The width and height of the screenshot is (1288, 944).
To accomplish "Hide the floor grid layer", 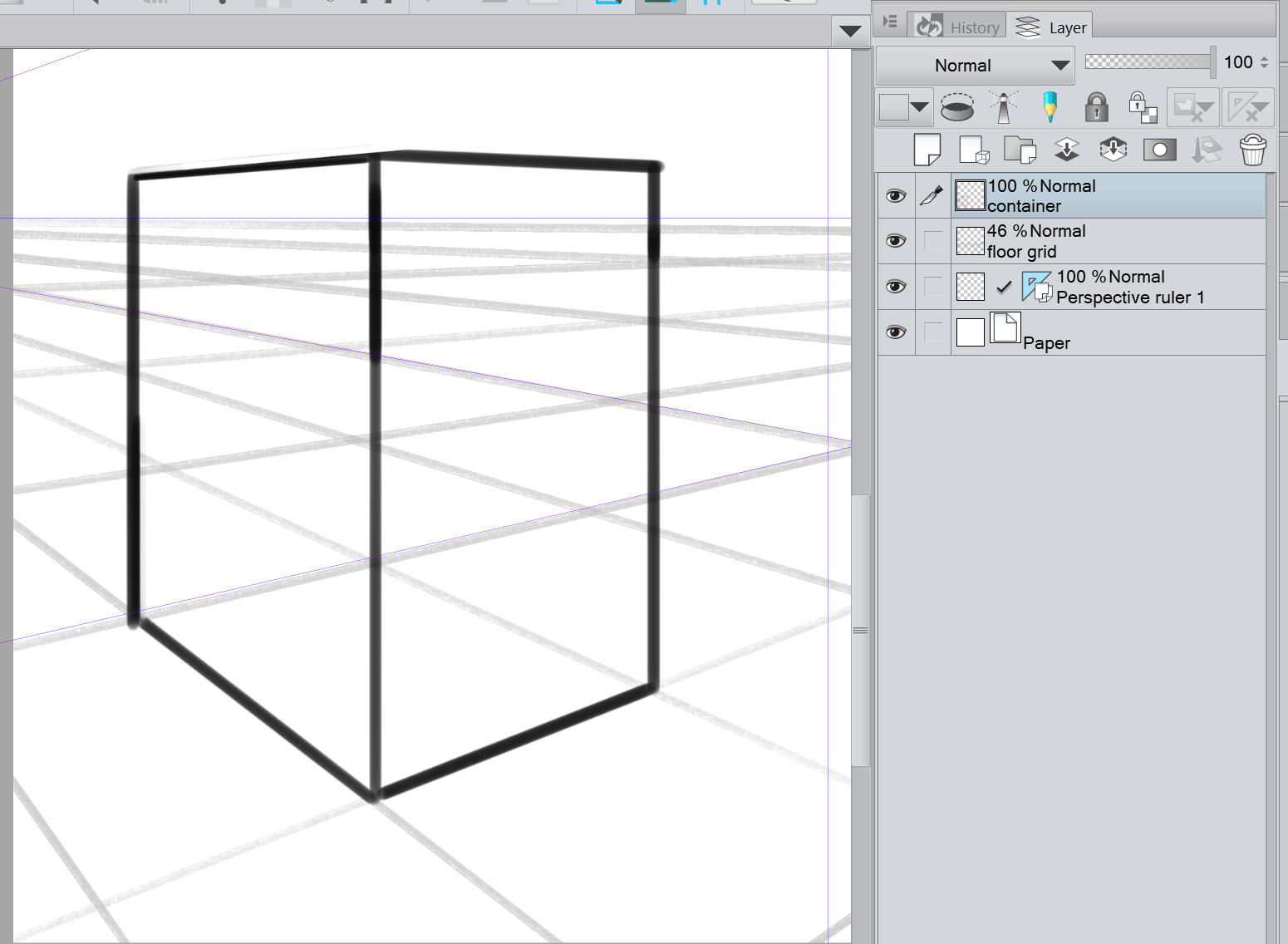I will pos(895,241).
